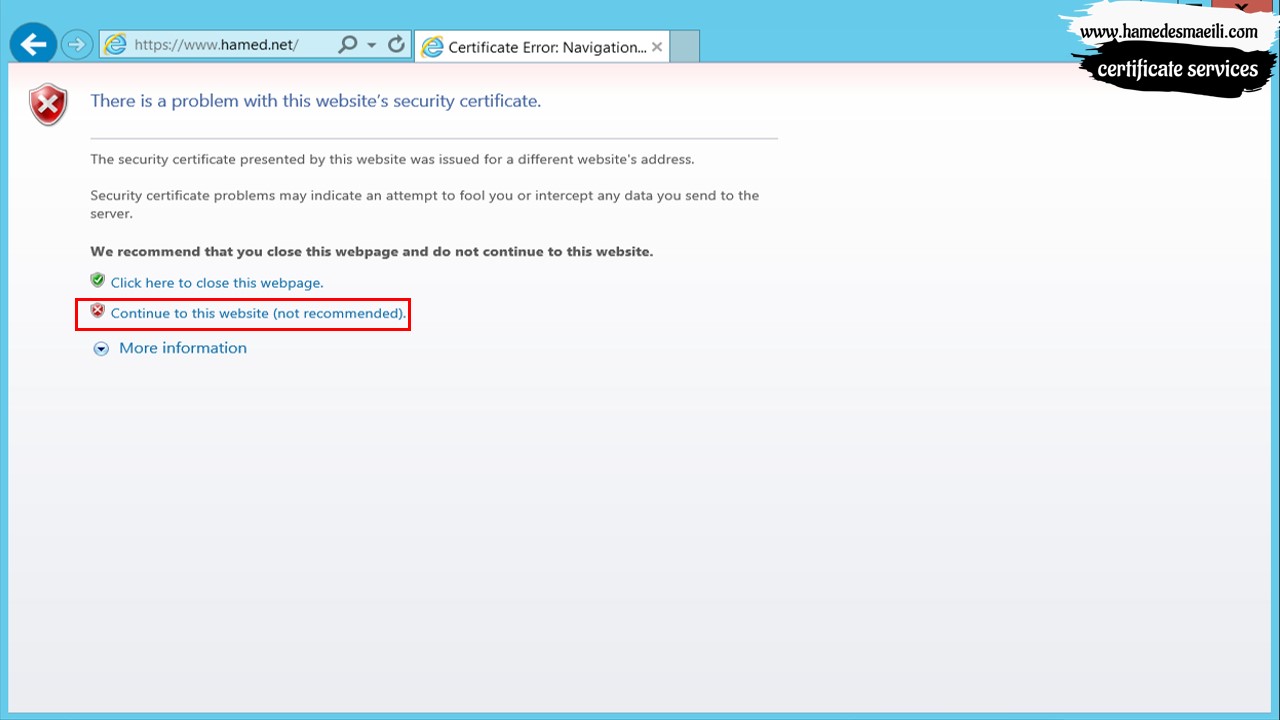Click the security certificate problem heading
The width and height of the screenshot is (1280, 720).
(315, 101)
